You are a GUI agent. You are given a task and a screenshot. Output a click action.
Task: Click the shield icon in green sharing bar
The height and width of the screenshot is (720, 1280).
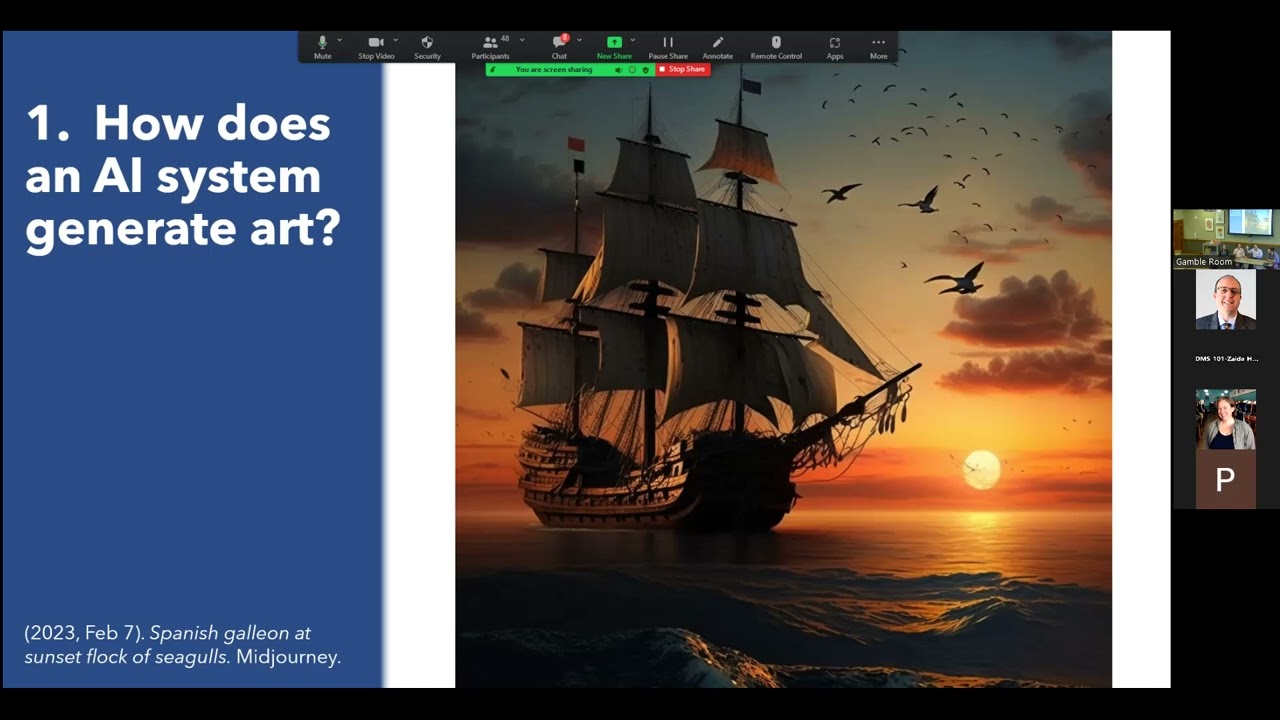click(x=646, y=70)
